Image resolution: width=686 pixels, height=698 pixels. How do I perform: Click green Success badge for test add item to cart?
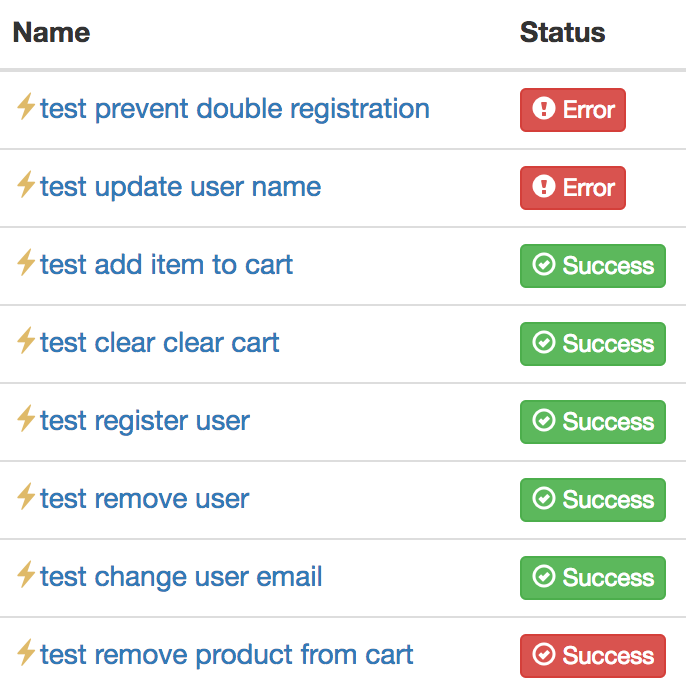click(593, 266)
